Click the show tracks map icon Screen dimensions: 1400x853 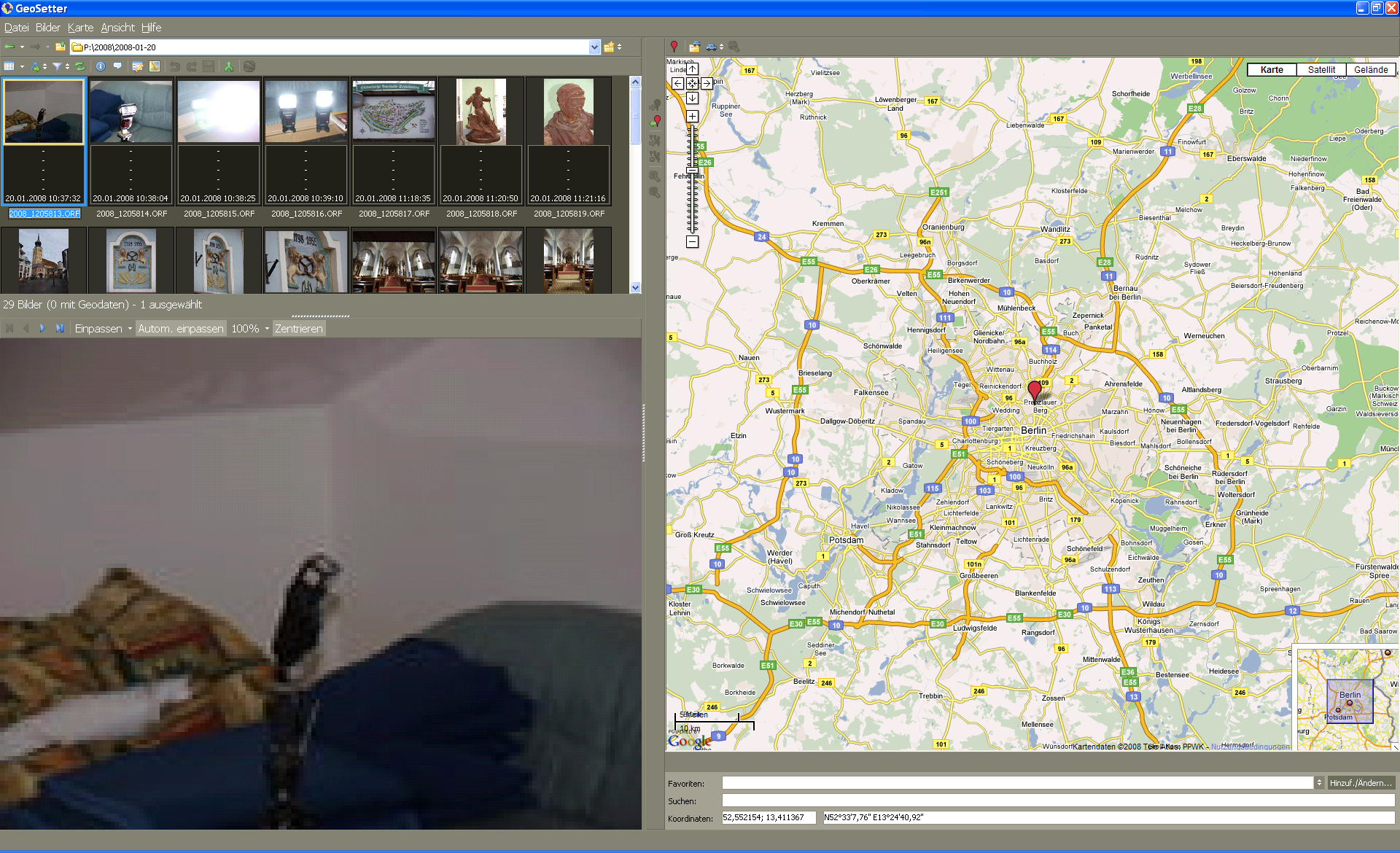tap(155, 66)
